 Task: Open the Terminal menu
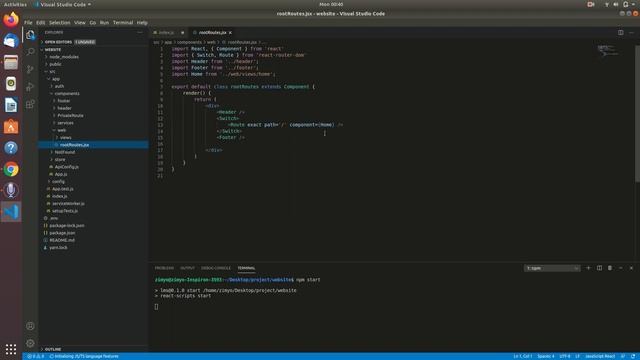coord(123,22)
